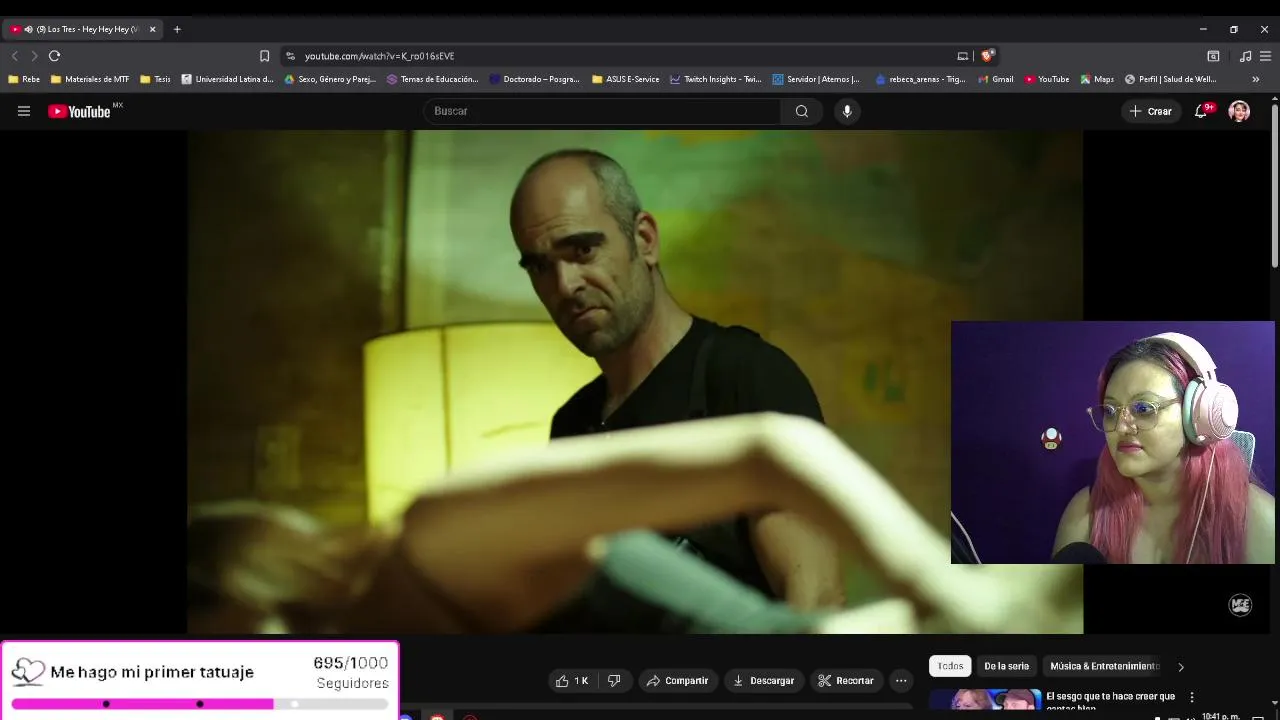Open options for 'El sesgo' suggested video
This screenshot has height=720, width=1280.
pos(1191,697)
